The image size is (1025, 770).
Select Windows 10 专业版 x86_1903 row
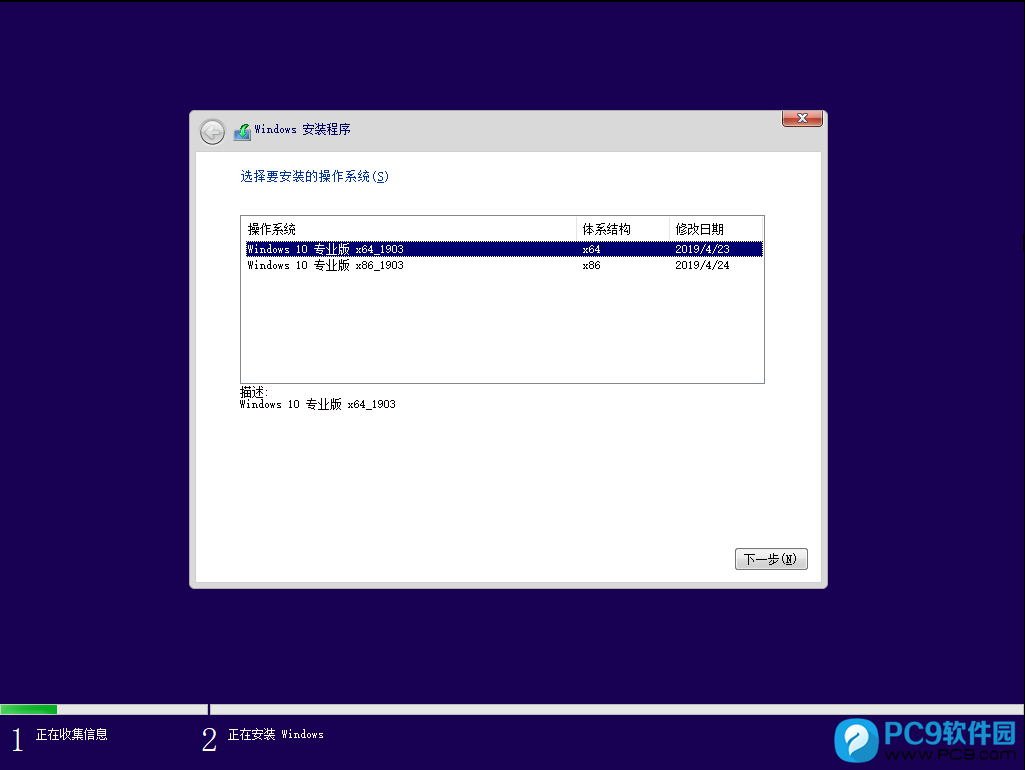tap(504, 265)
